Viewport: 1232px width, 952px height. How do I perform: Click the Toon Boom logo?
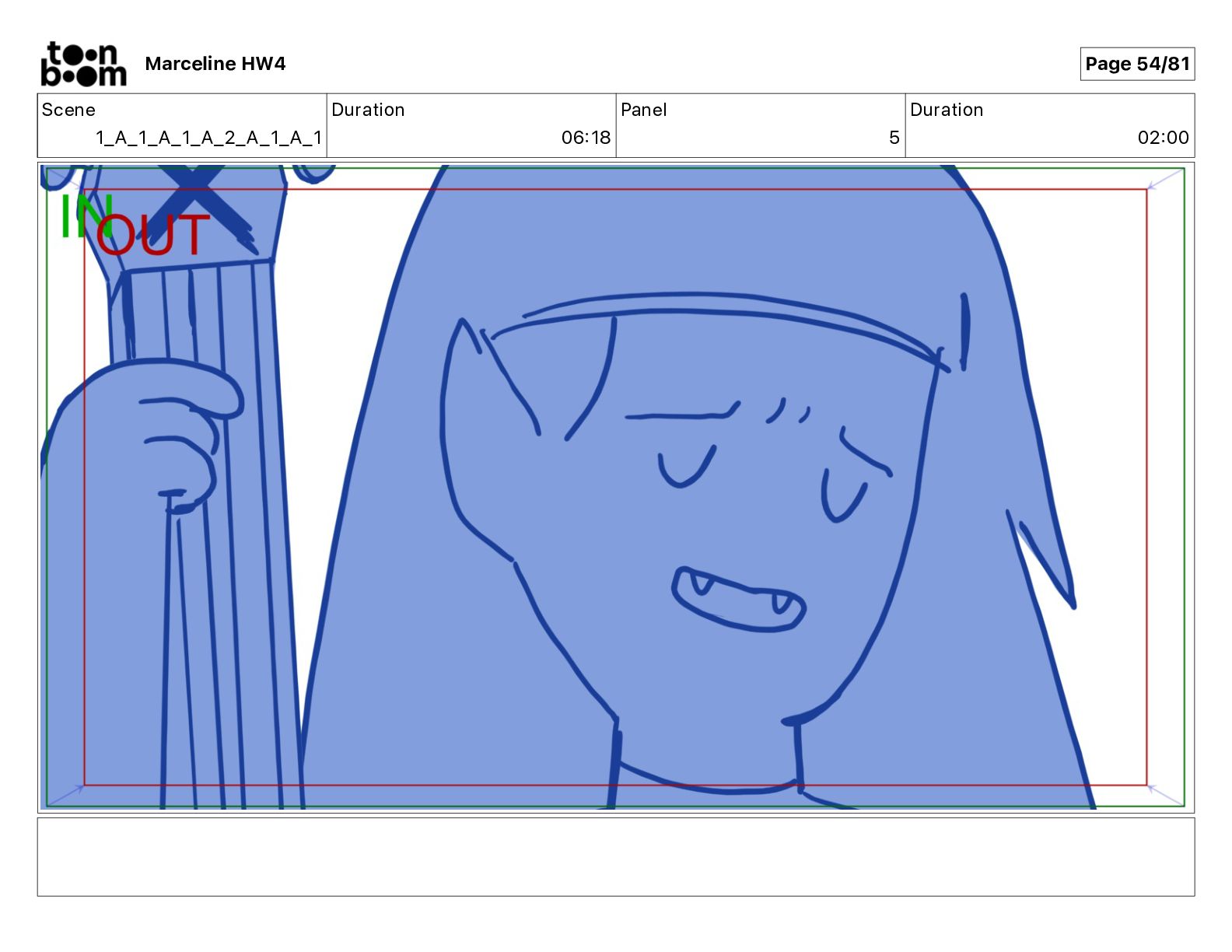[x=83, y=64]
